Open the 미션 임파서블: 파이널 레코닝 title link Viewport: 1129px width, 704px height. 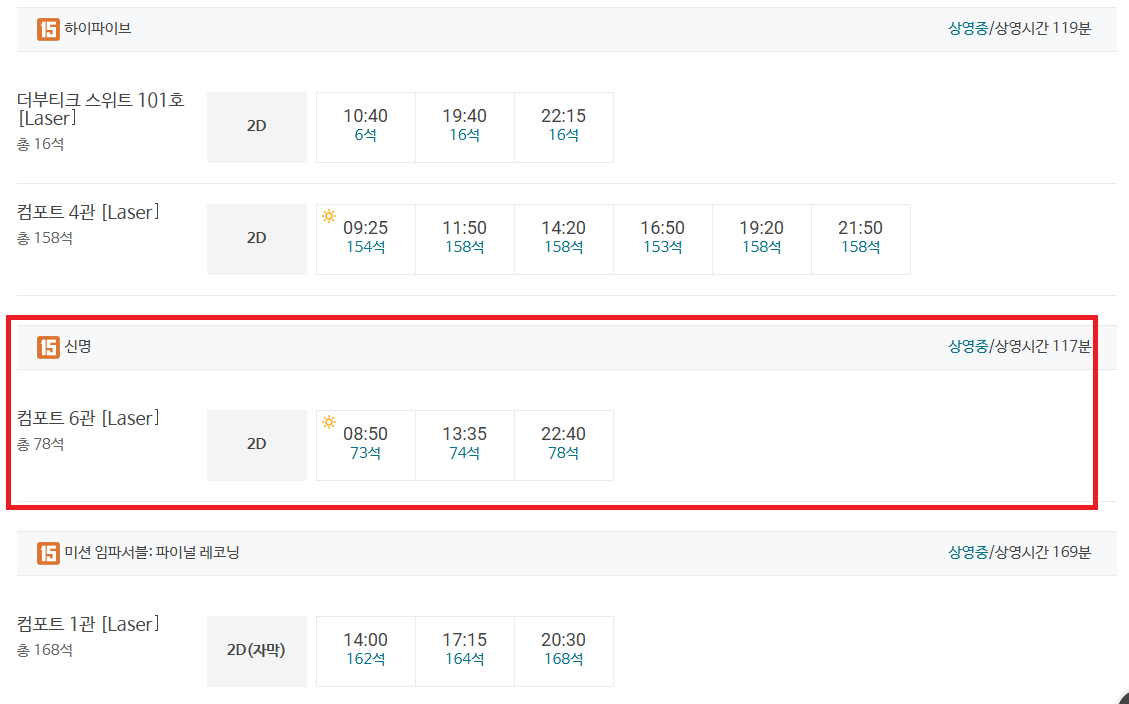point(152,553)
